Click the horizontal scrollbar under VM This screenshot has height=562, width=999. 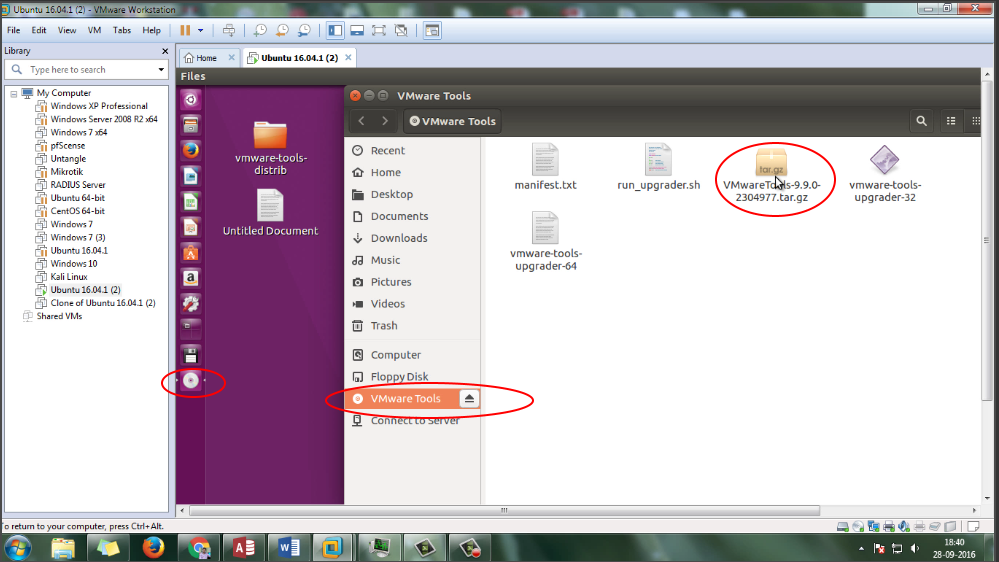click(504, 510)
